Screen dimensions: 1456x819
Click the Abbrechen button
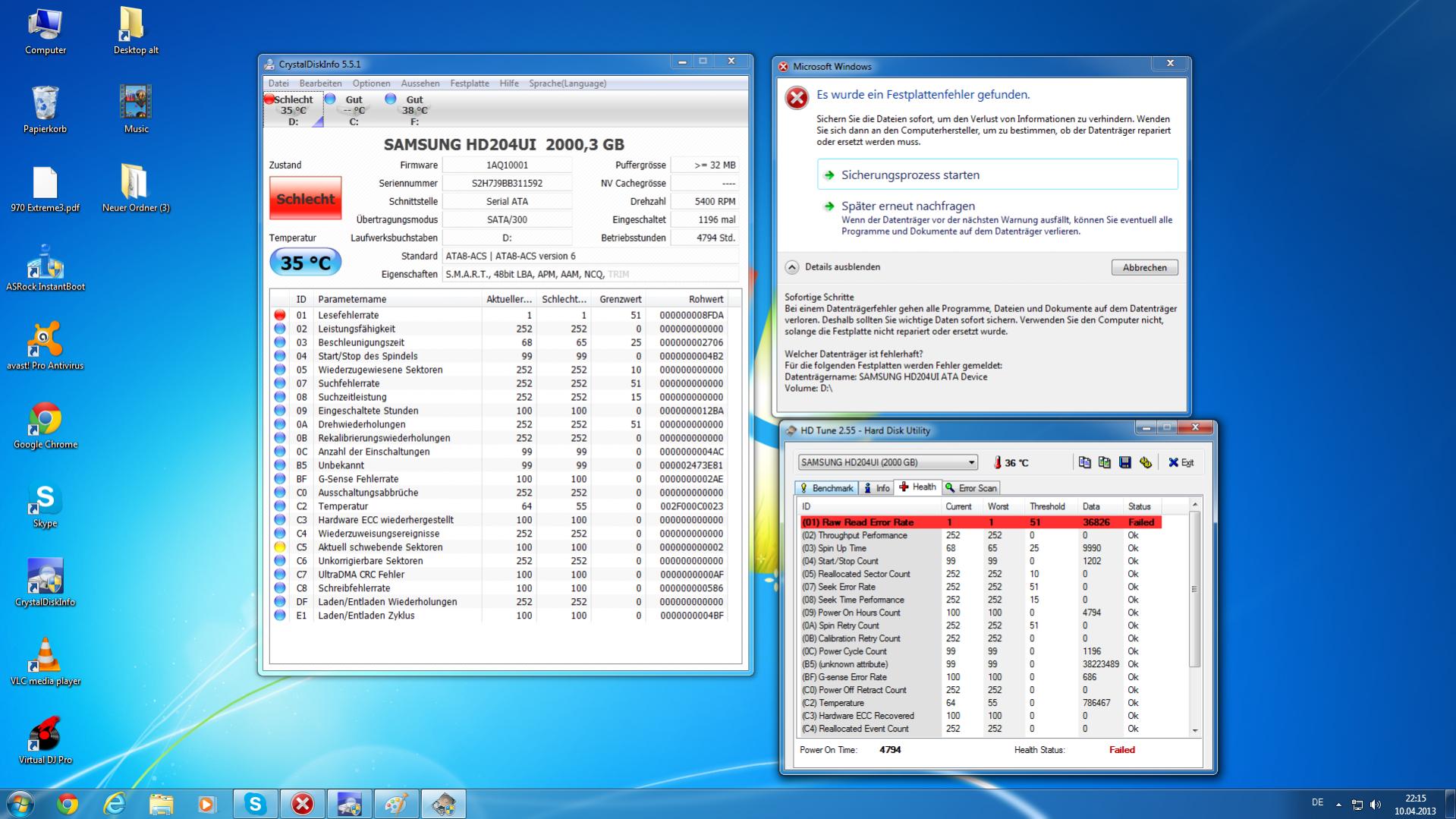pos(1144,267)
